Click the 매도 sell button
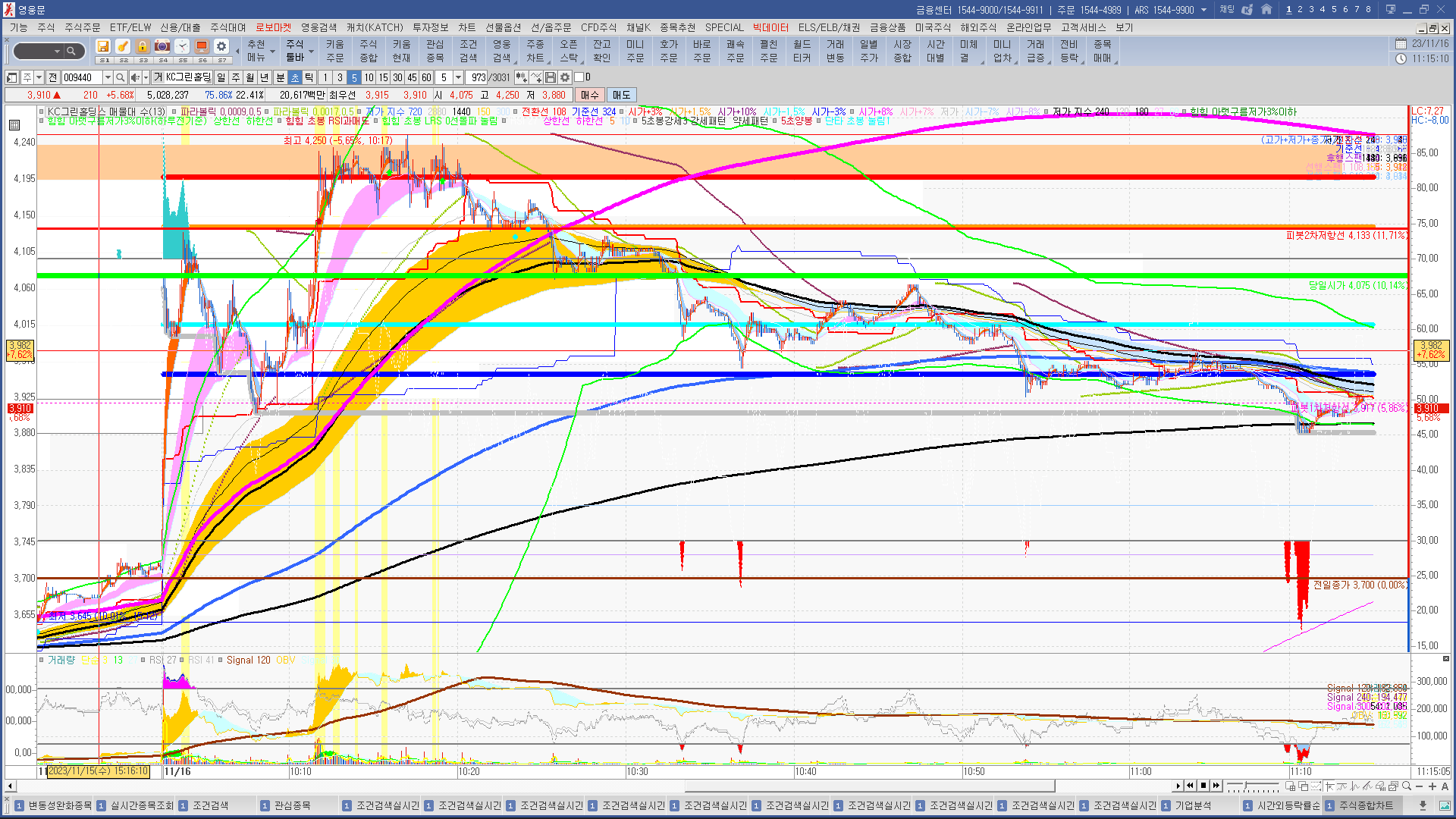The width and height of the screenshot is (1456, 819). (621, 95)
